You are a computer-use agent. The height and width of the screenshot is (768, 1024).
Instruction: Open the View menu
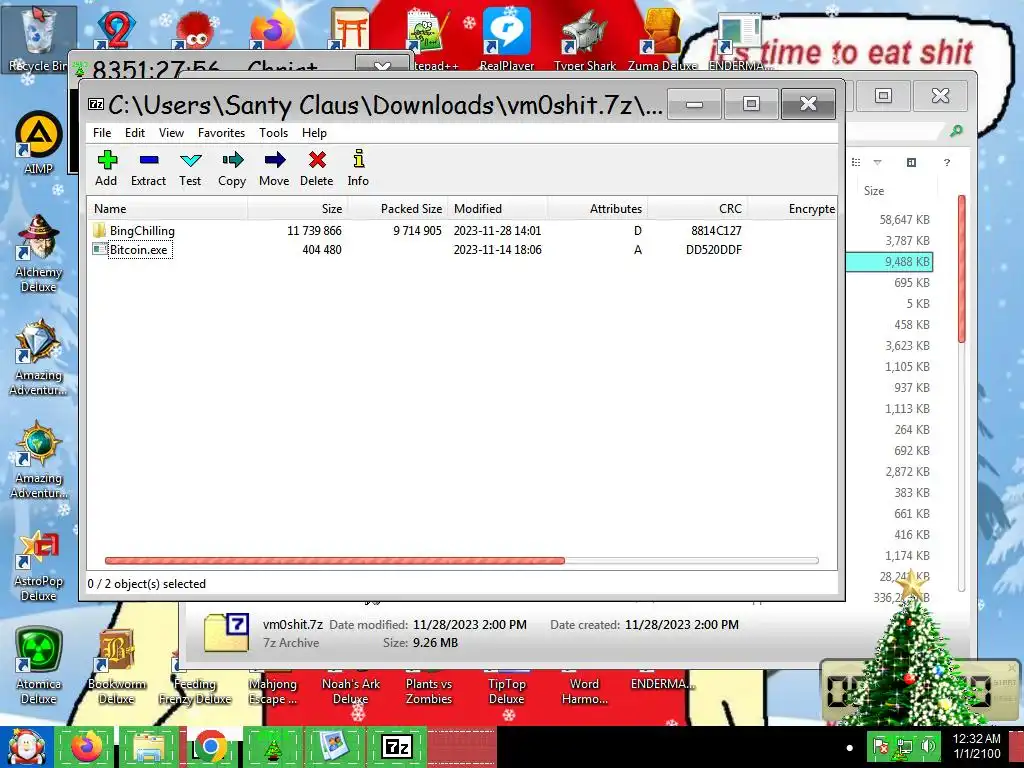pos(171,133)
